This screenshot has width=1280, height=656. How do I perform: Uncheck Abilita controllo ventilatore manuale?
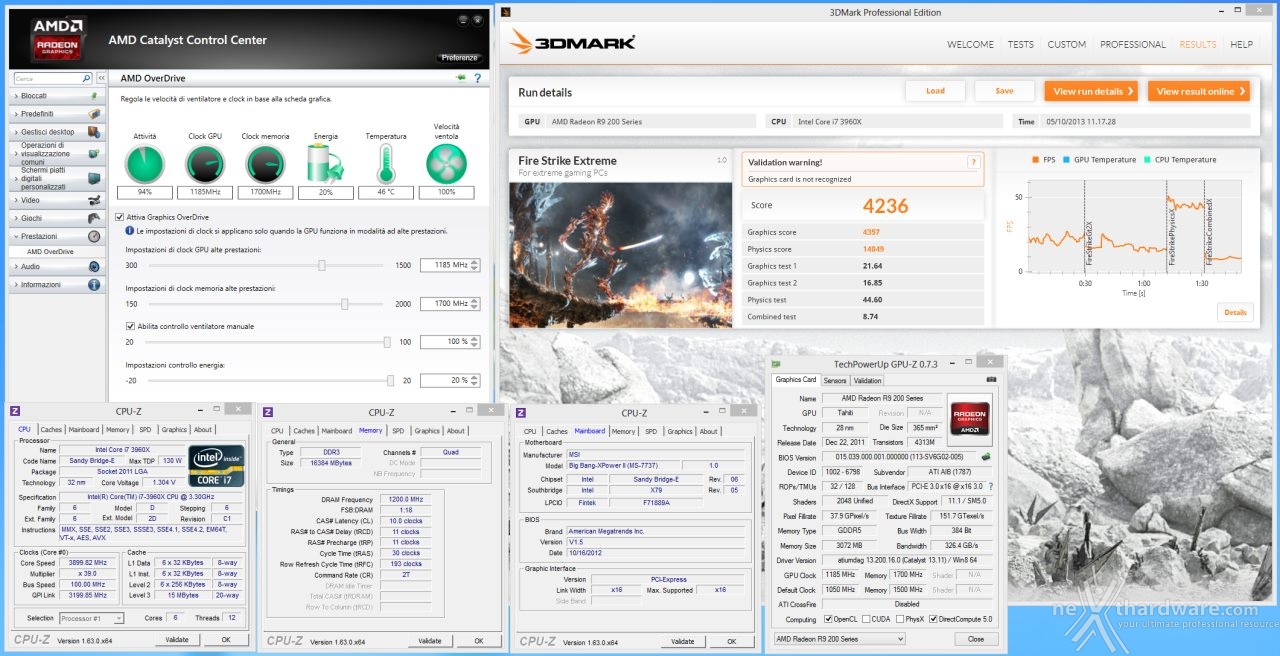click(130, 326)
